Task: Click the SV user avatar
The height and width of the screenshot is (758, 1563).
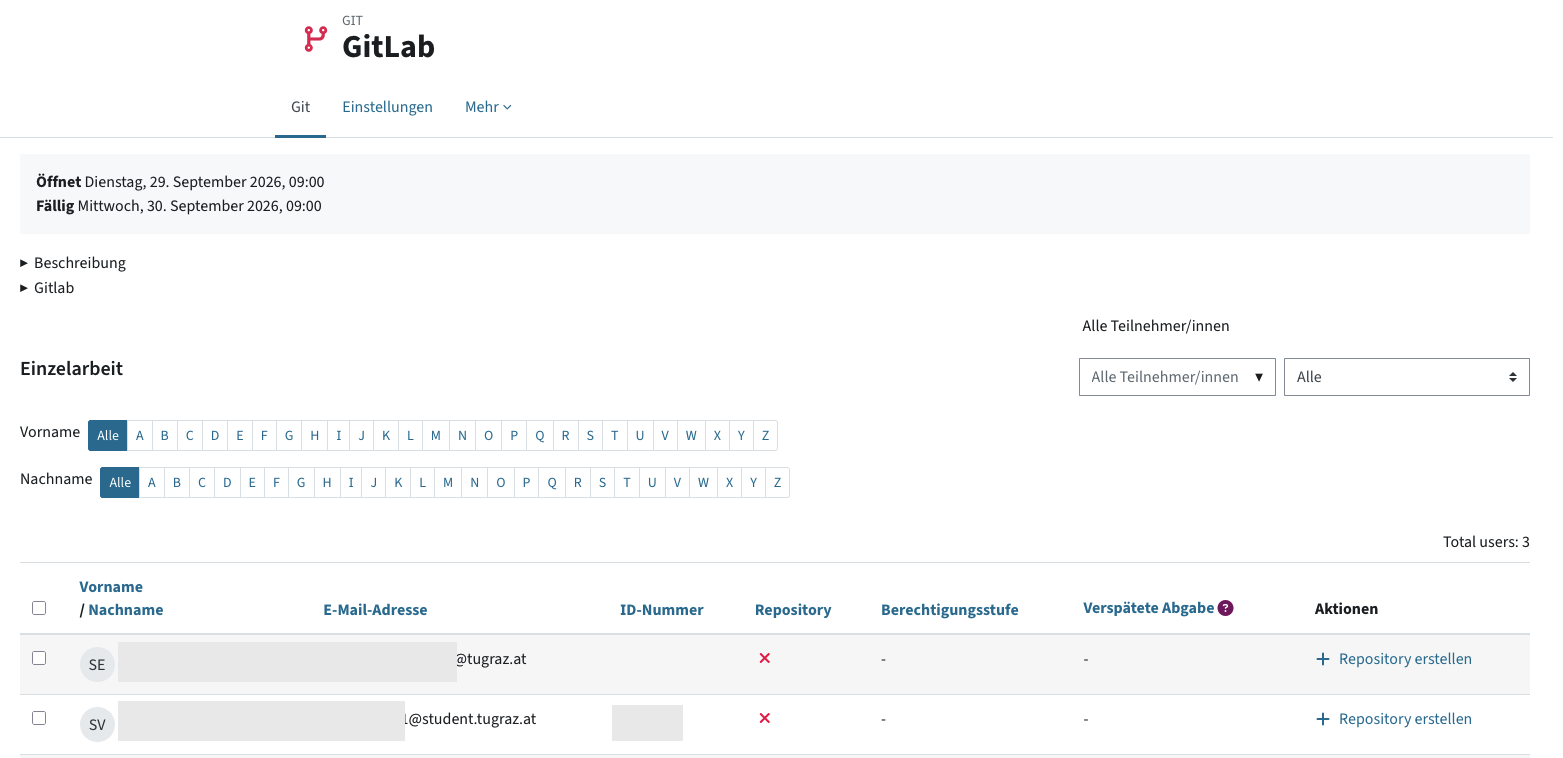Action: point(97,725)
